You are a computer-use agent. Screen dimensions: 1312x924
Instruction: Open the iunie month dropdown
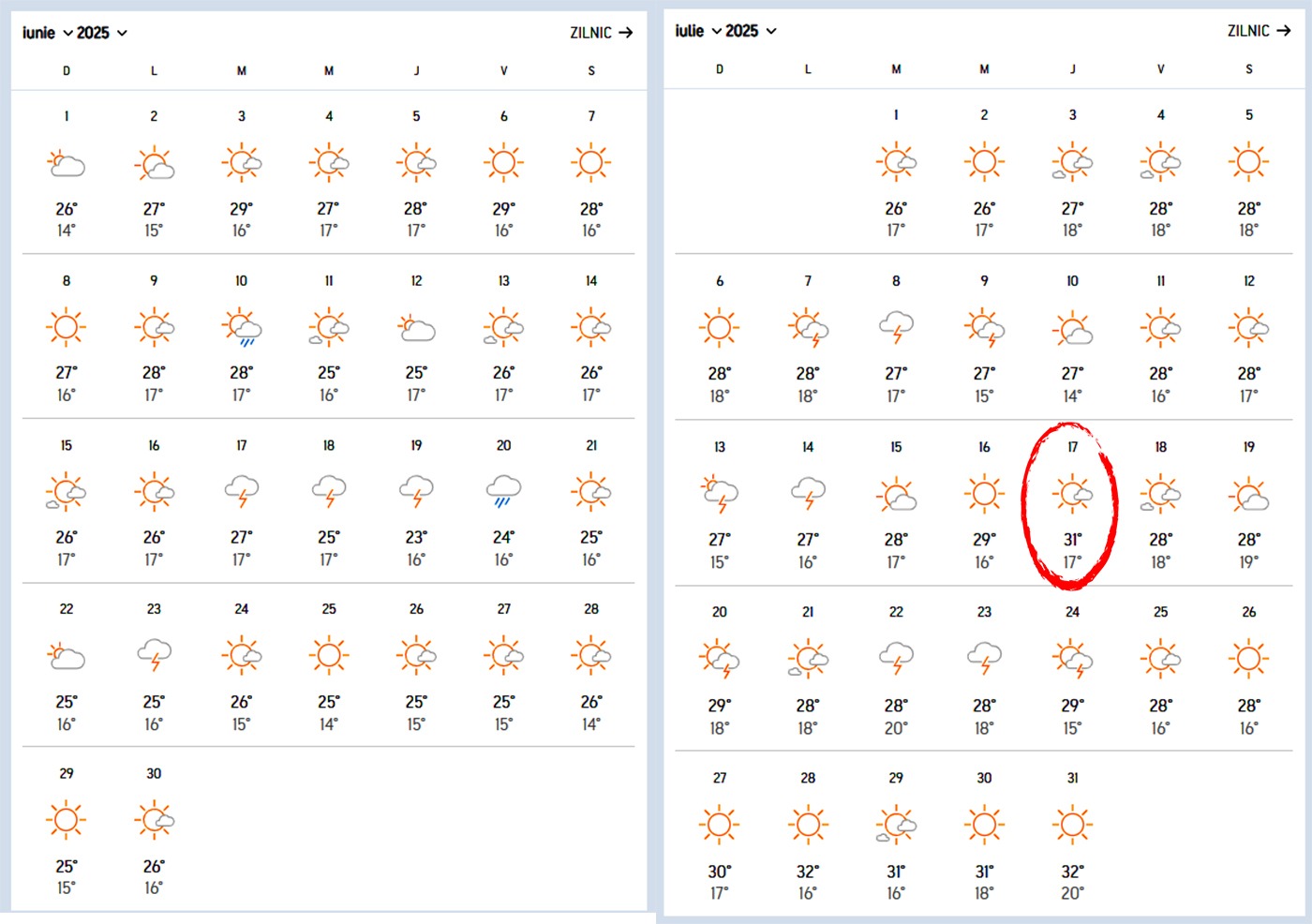53,31
